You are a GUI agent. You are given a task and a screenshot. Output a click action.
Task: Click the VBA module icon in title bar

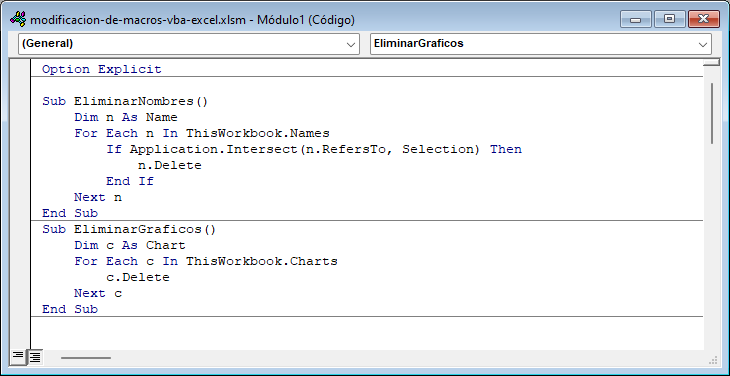tap(19, 19)
